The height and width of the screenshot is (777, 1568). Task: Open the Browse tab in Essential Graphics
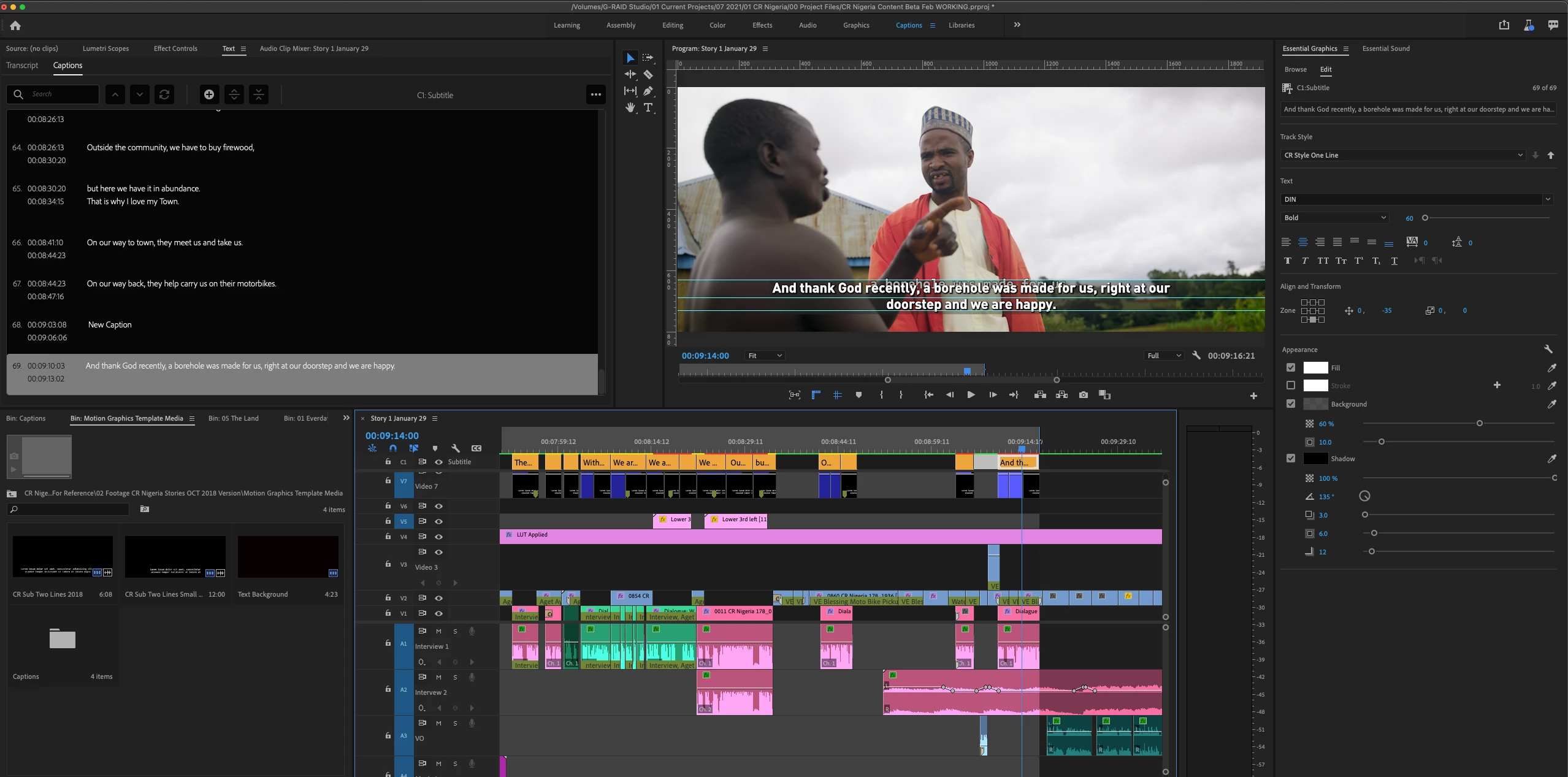click(1295, 69)
